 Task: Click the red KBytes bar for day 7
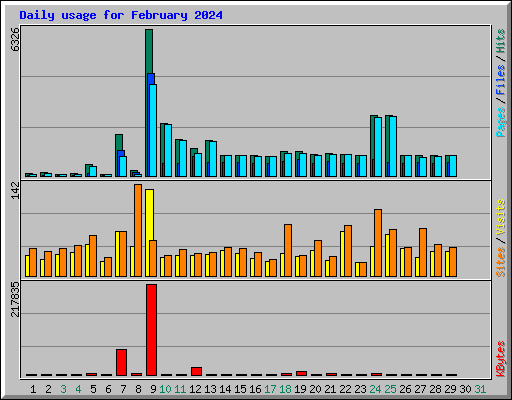tap(121, 362)
